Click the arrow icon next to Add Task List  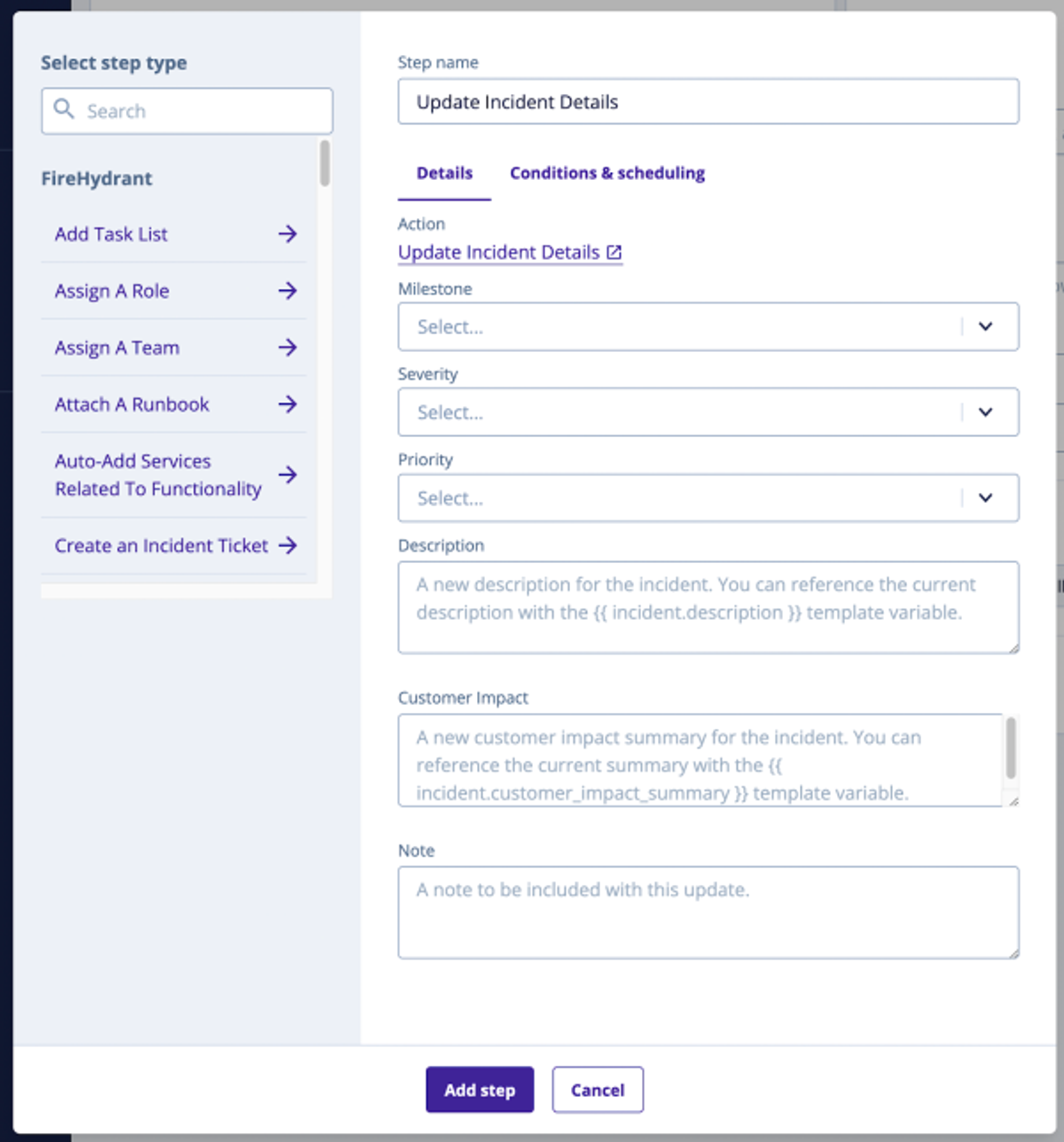point(287,234)
